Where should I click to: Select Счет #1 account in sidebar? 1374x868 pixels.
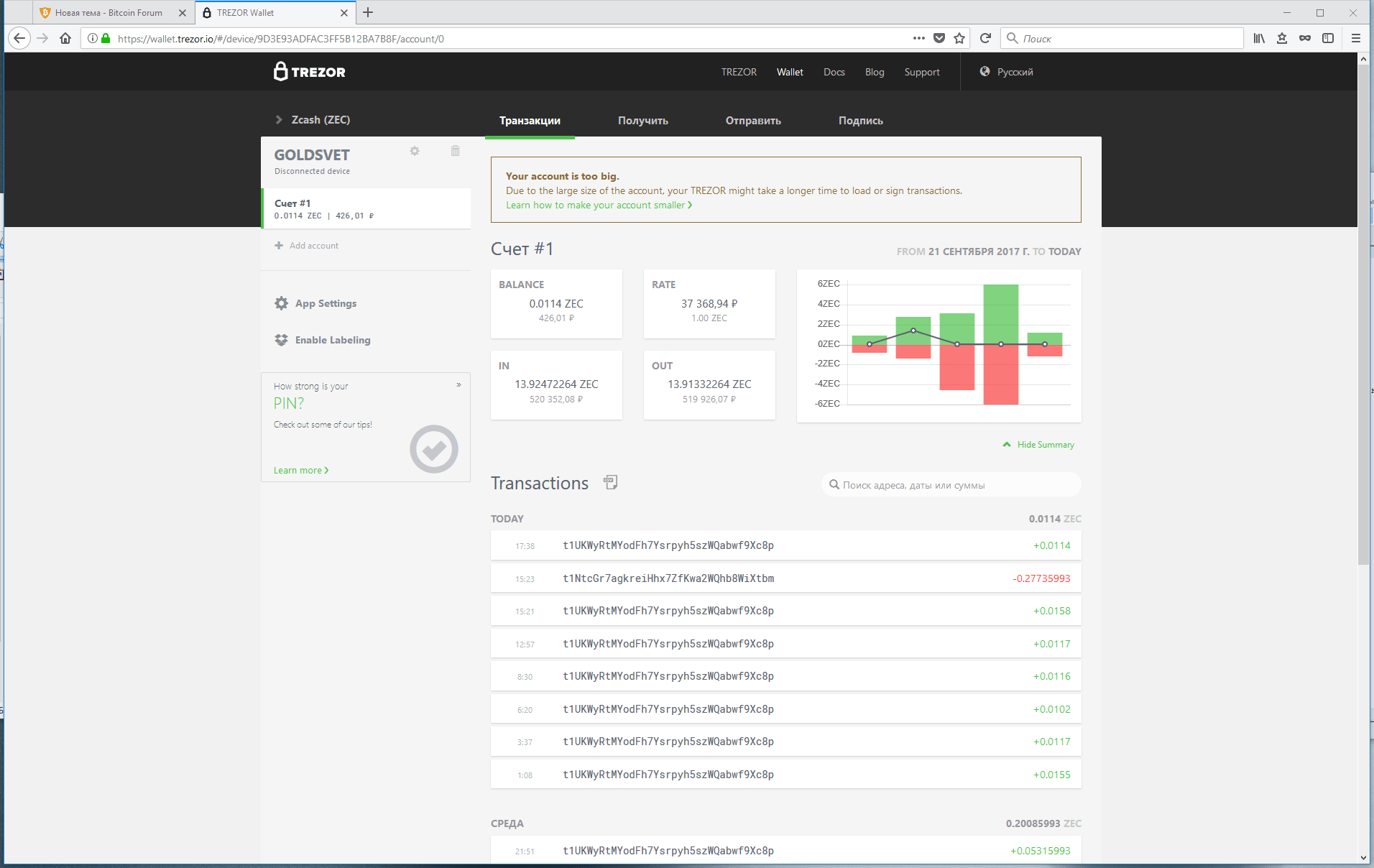click(366, 208)
